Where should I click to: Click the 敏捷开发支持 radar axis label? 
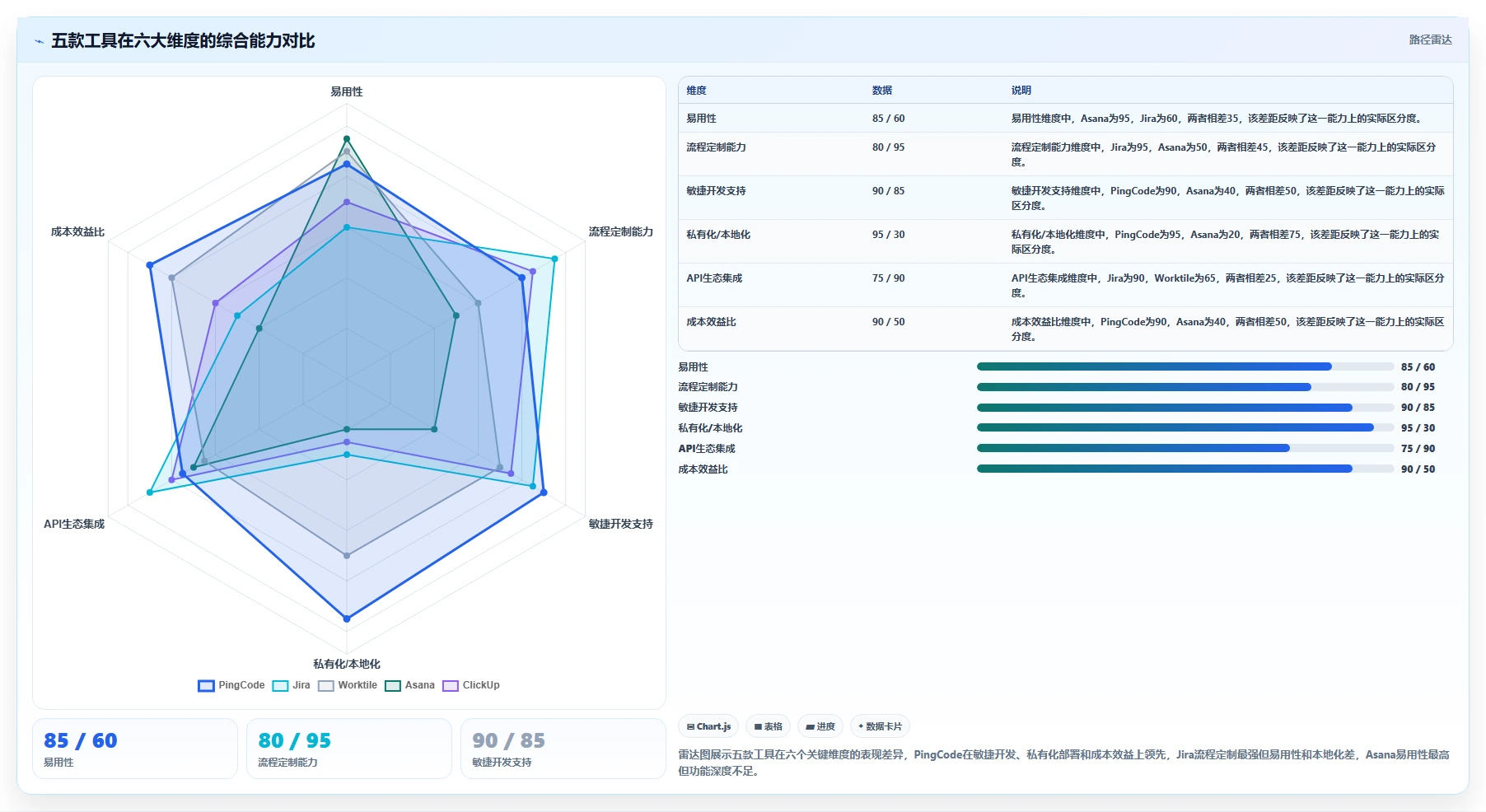pos(621,524)
